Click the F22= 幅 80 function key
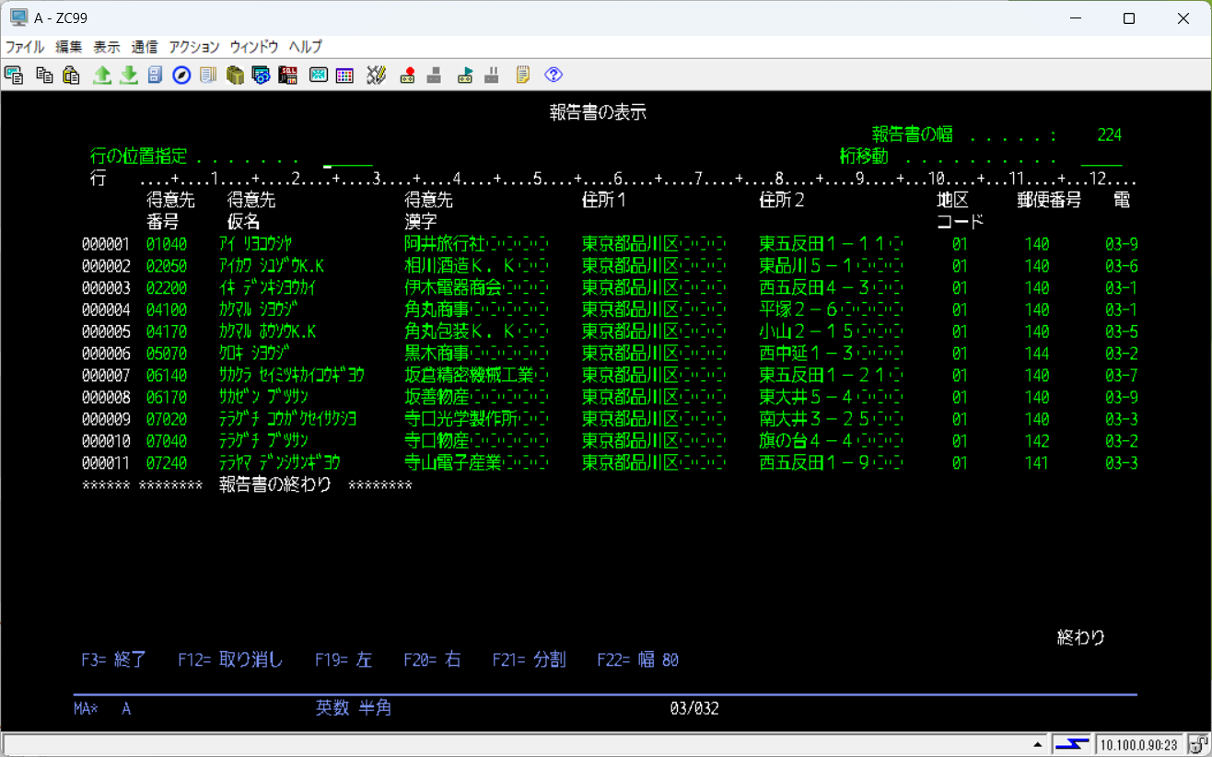 [638, 660]
